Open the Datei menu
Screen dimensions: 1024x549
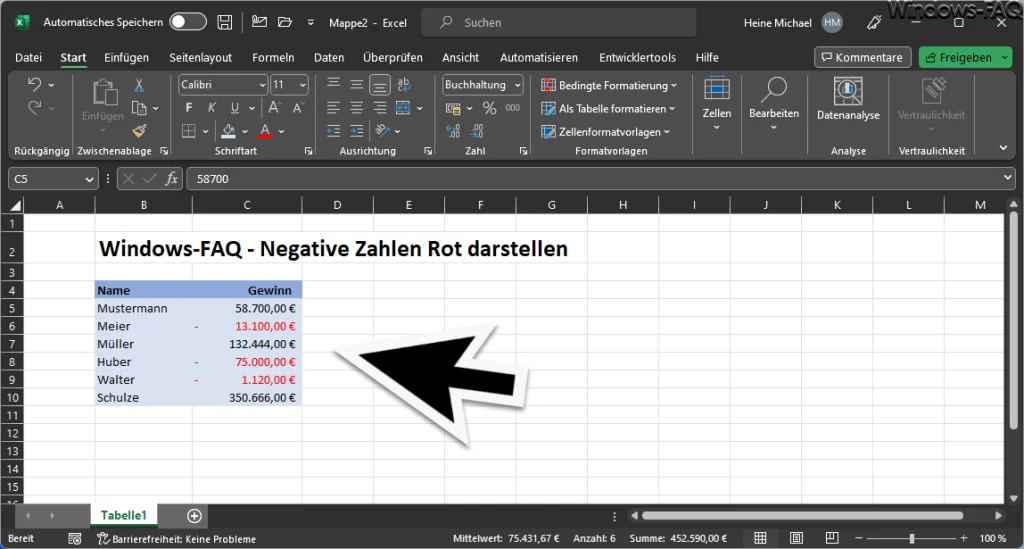pyautogui.click(x=29, y=57)
